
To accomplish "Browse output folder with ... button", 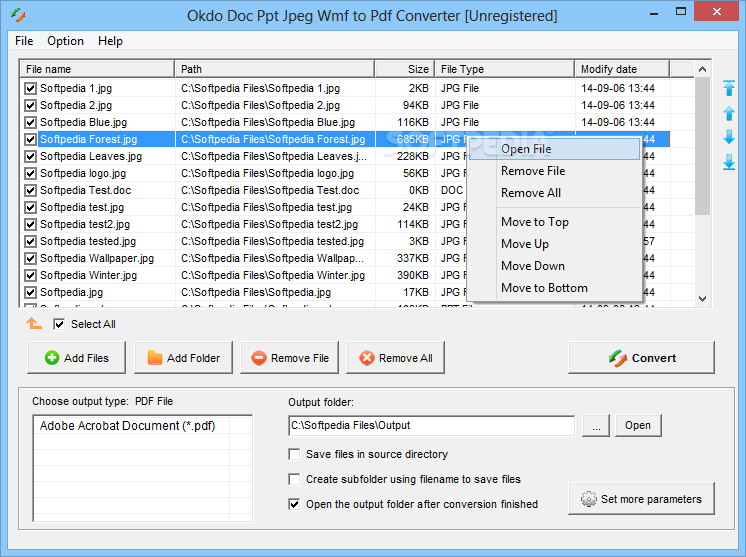I will (596, 425).
